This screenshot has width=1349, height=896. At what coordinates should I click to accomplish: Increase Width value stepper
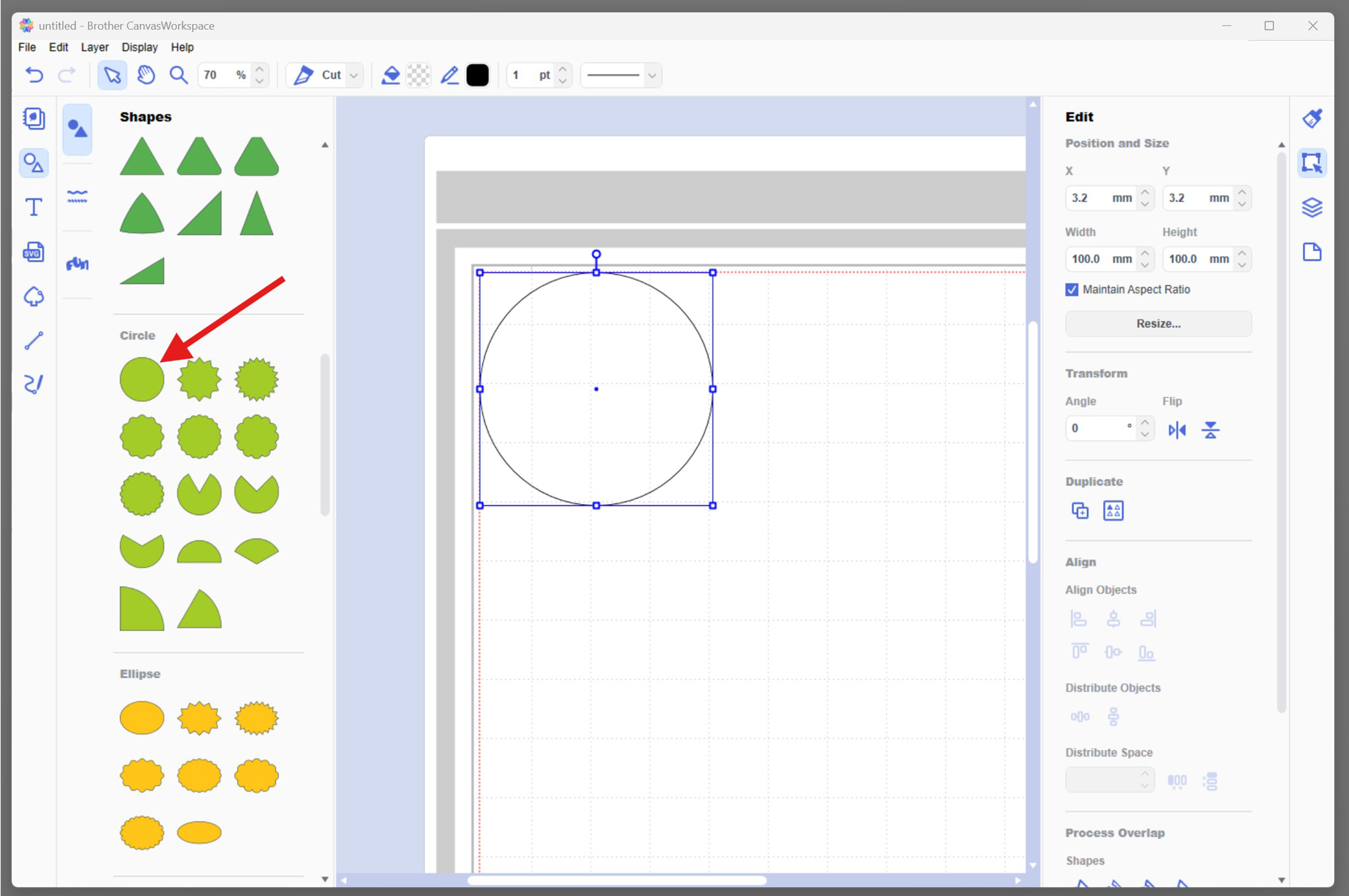pyautogui.click(x=1145, y=253)
